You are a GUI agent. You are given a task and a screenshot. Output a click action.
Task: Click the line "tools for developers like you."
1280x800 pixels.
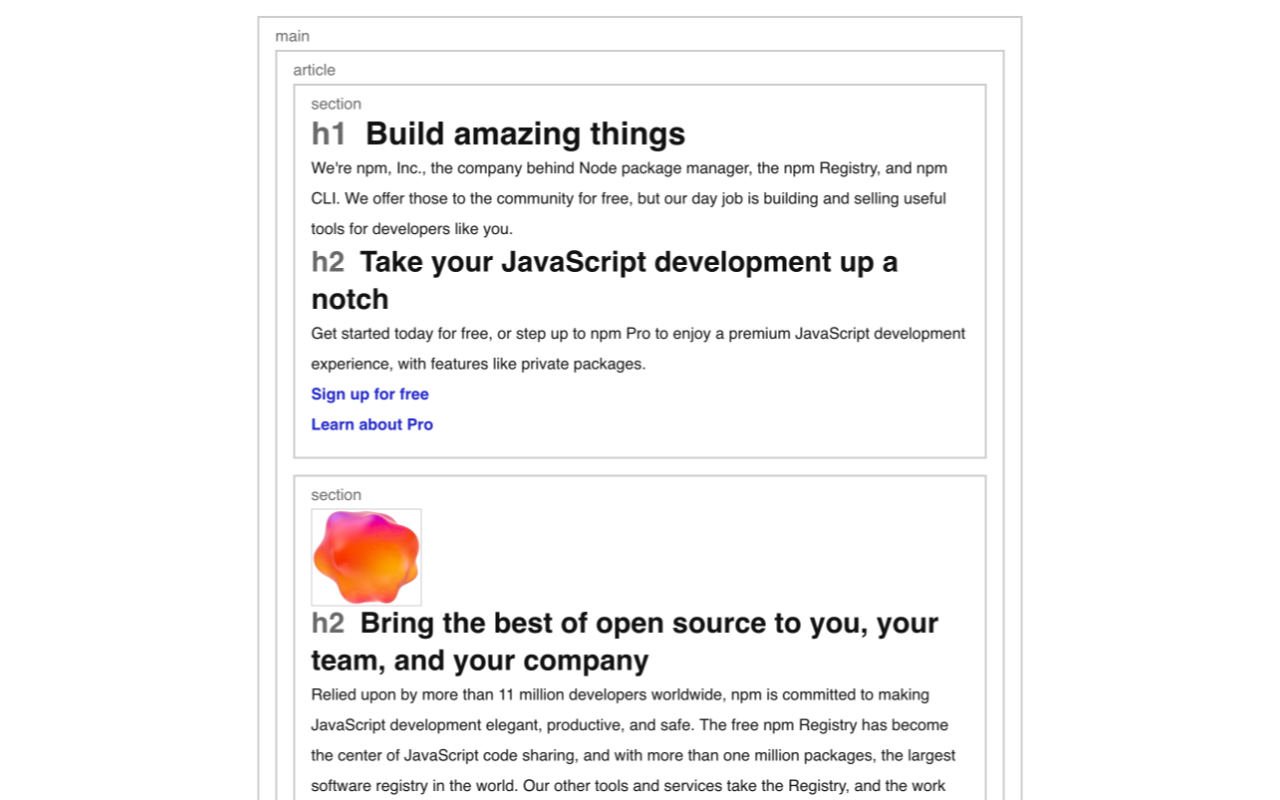click(412, 229)
